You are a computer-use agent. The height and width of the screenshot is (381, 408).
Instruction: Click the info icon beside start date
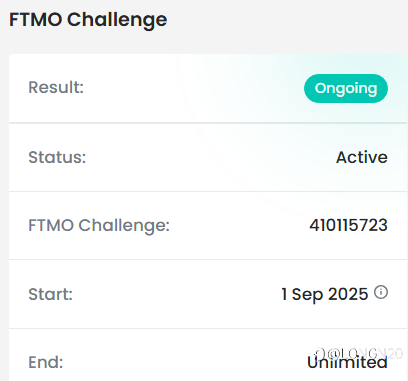click(x=381, y=292)
